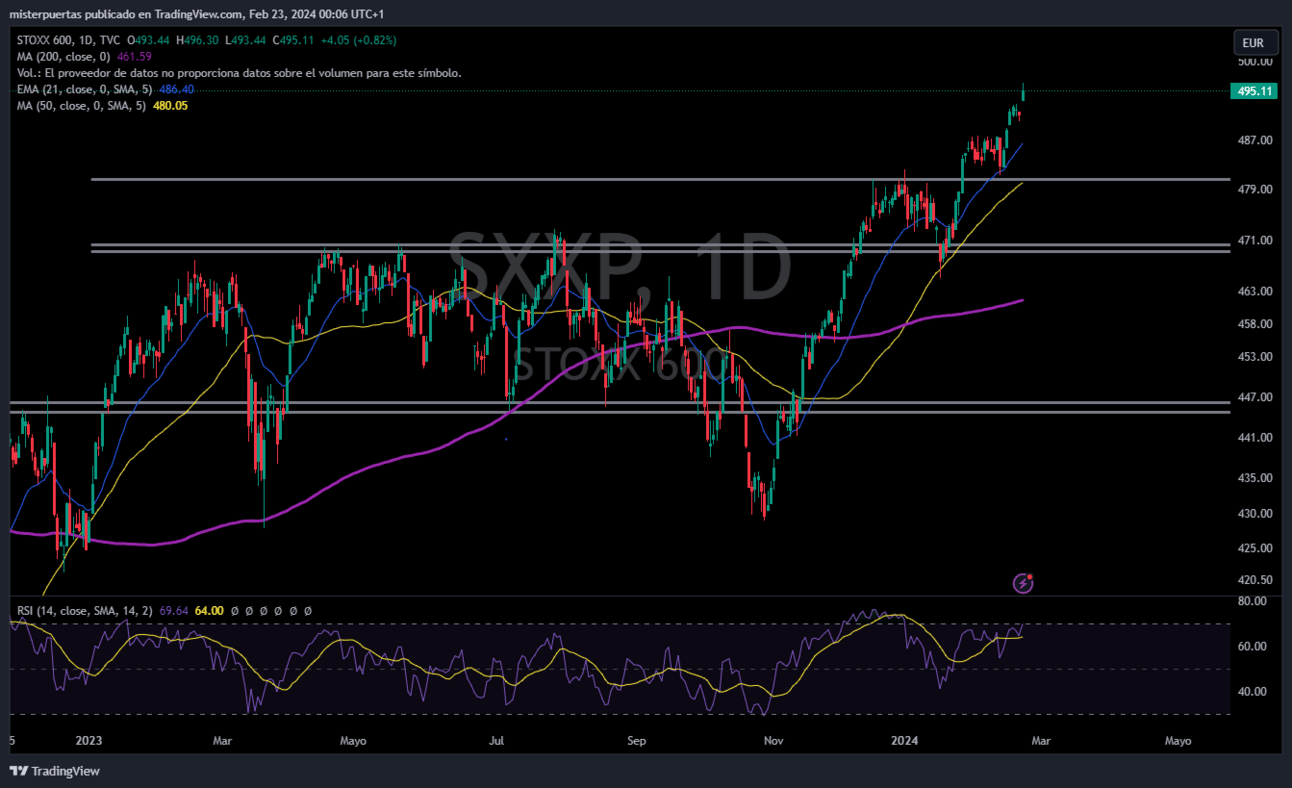Viewport: 1292px width, 788px height.
Task: Click the misterpuertas publicado en TradingView.com header
Action: coord(197,14)
